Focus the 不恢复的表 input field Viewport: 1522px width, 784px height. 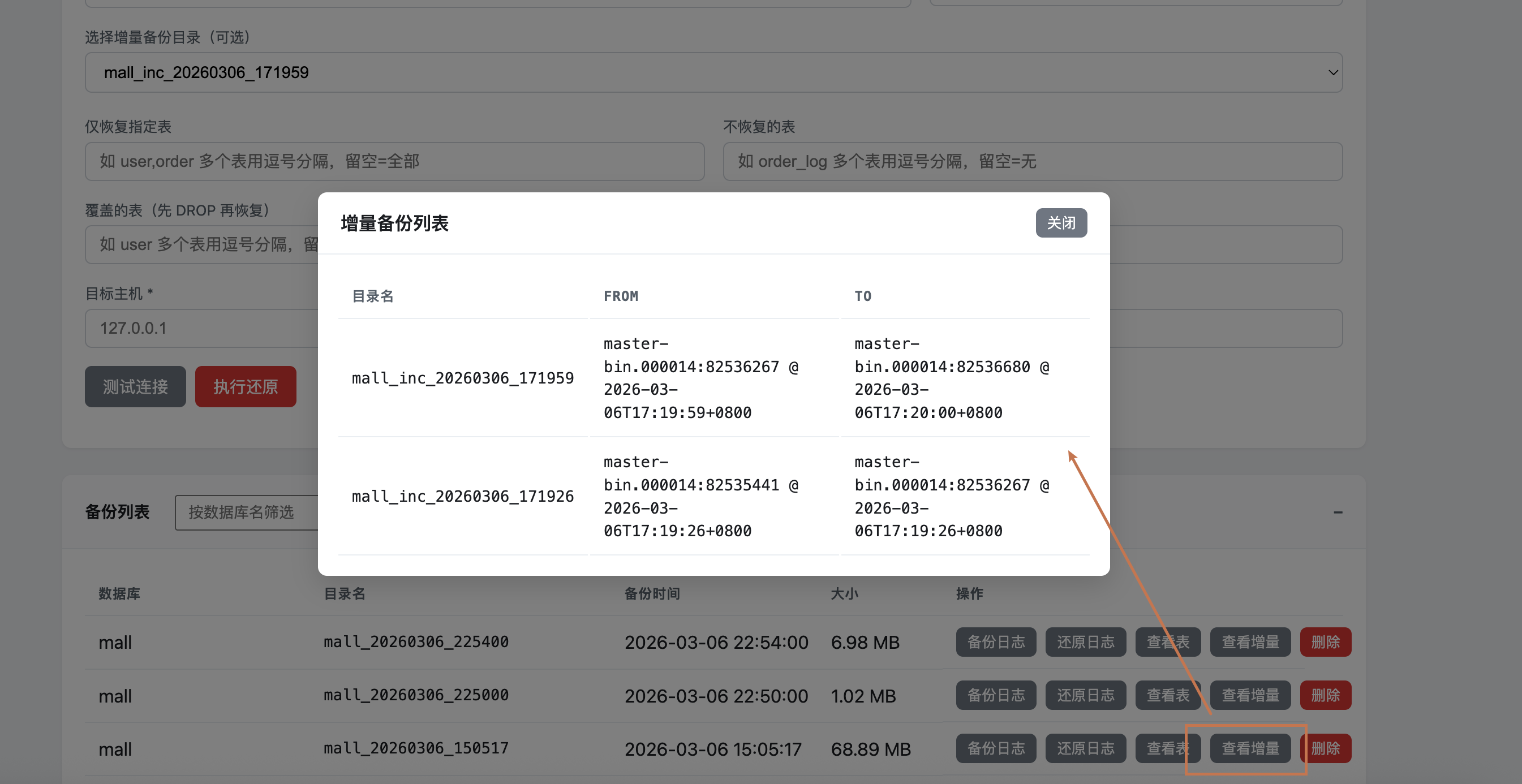pos(1032,161)
